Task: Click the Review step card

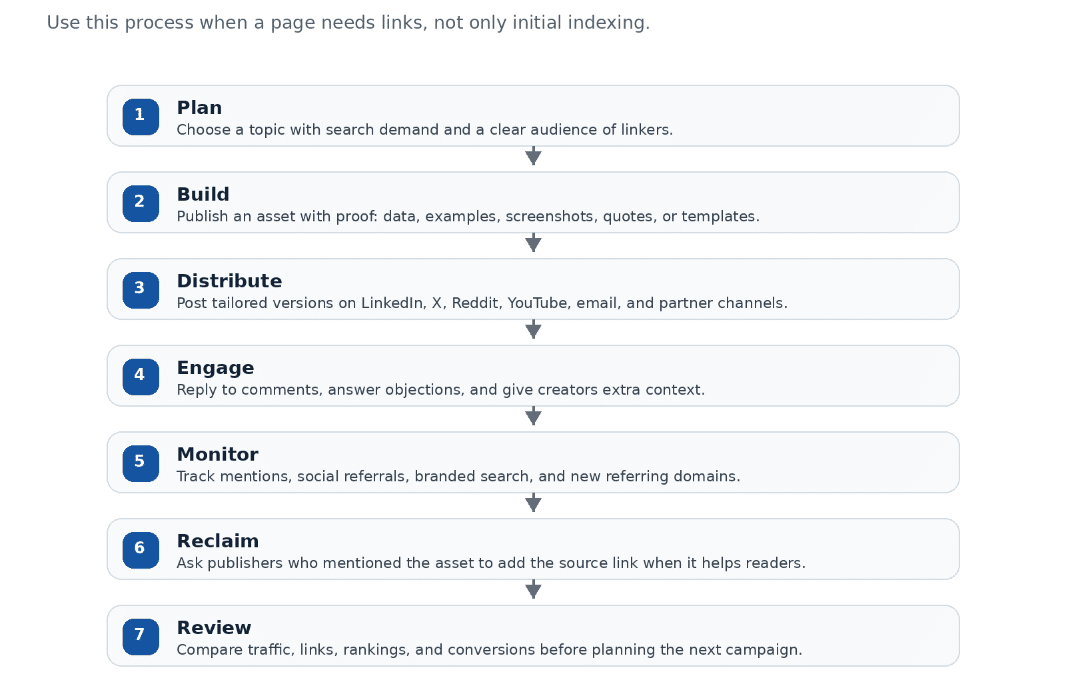Action: click(533, 636)
